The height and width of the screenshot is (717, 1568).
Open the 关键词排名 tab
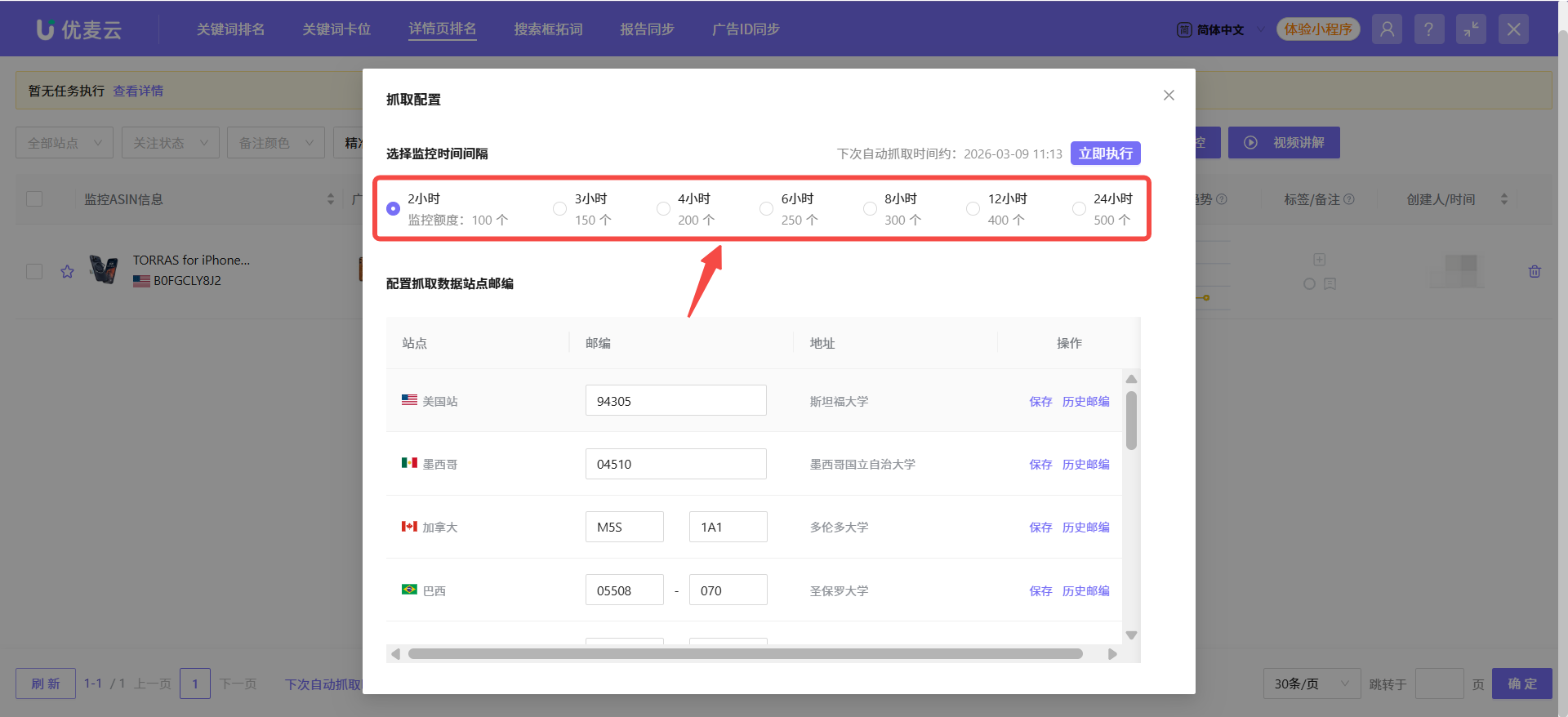(x=230, y=29)
